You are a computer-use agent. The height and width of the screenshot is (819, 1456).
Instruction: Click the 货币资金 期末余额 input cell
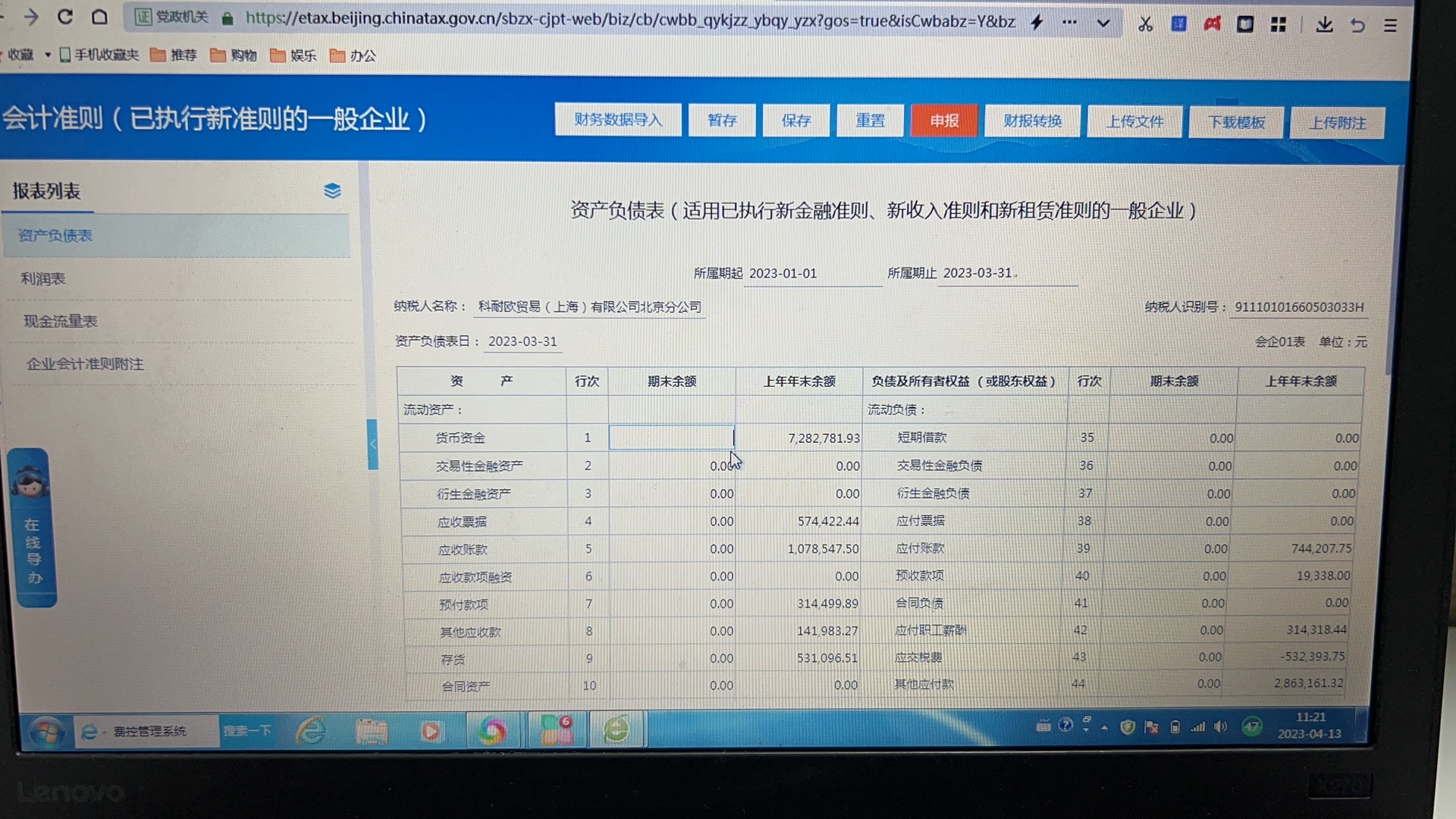[671, 438]
